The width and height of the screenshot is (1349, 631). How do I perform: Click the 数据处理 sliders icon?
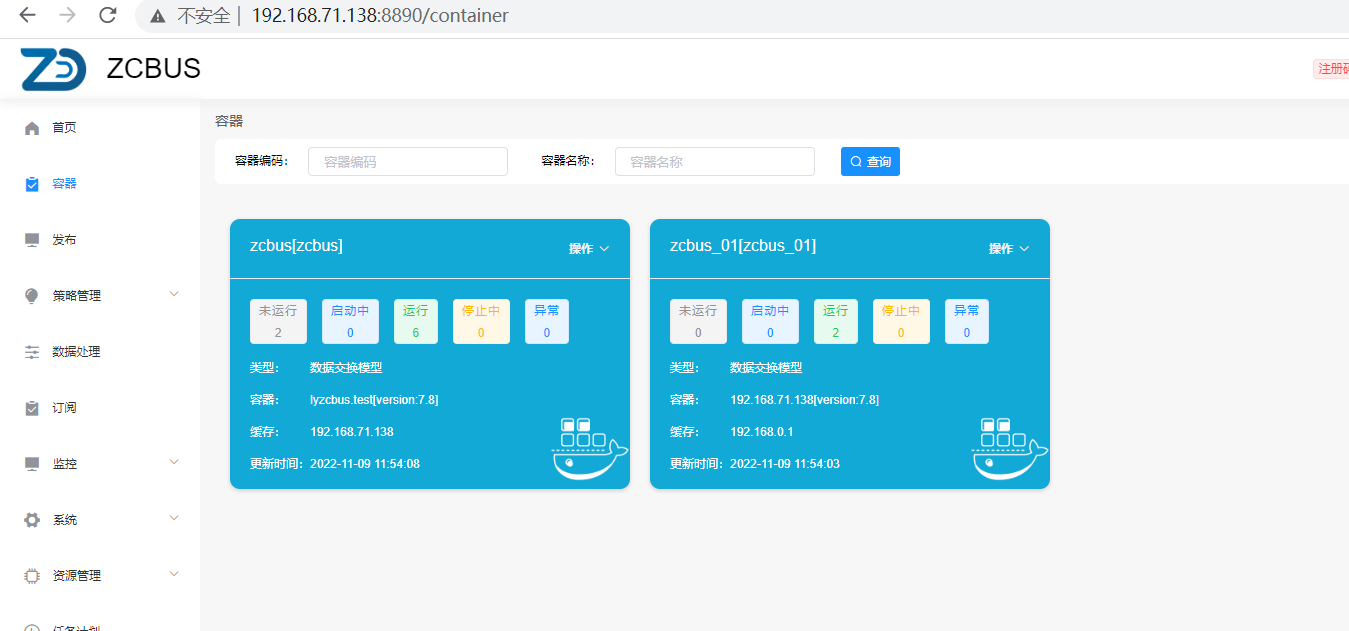(32, 352)
